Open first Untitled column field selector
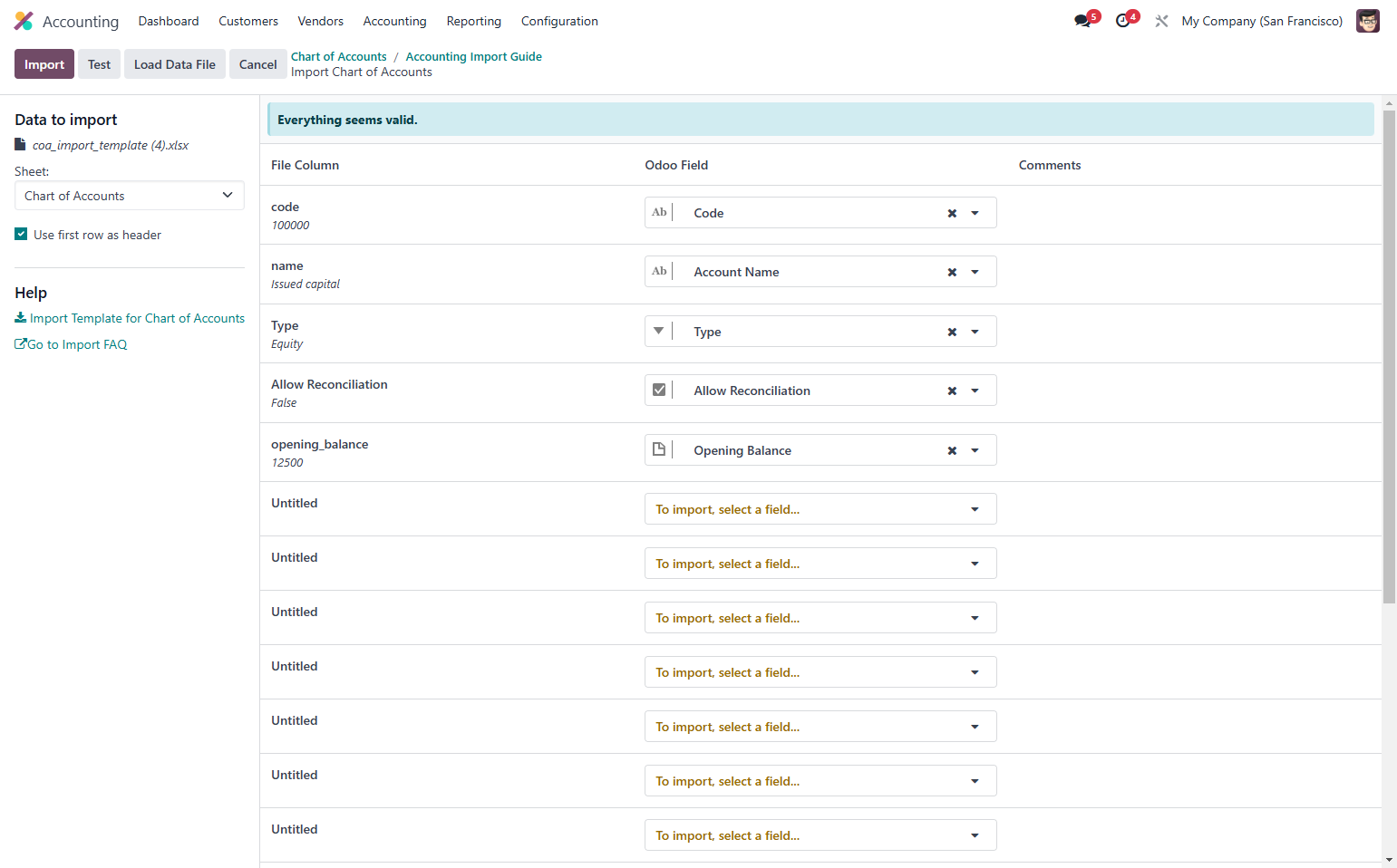Screen dimensions: 1397x868 point(820,509)
